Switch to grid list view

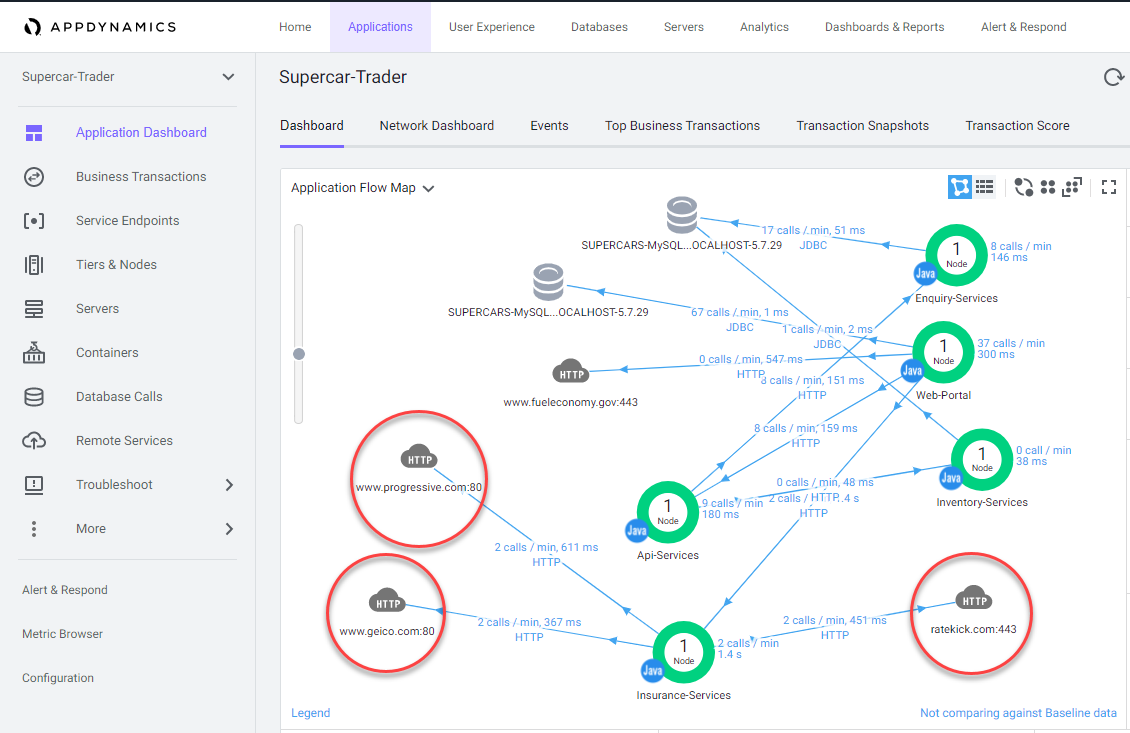pos(984,187)
